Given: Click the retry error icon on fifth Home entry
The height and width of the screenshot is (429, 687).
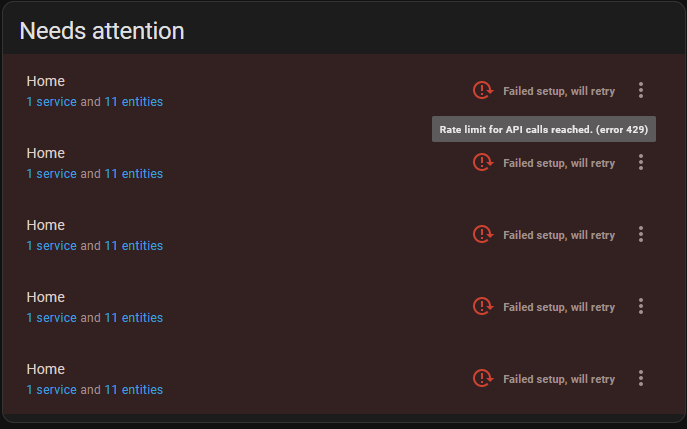Looking at the screenshot, I should coord(483,378).
